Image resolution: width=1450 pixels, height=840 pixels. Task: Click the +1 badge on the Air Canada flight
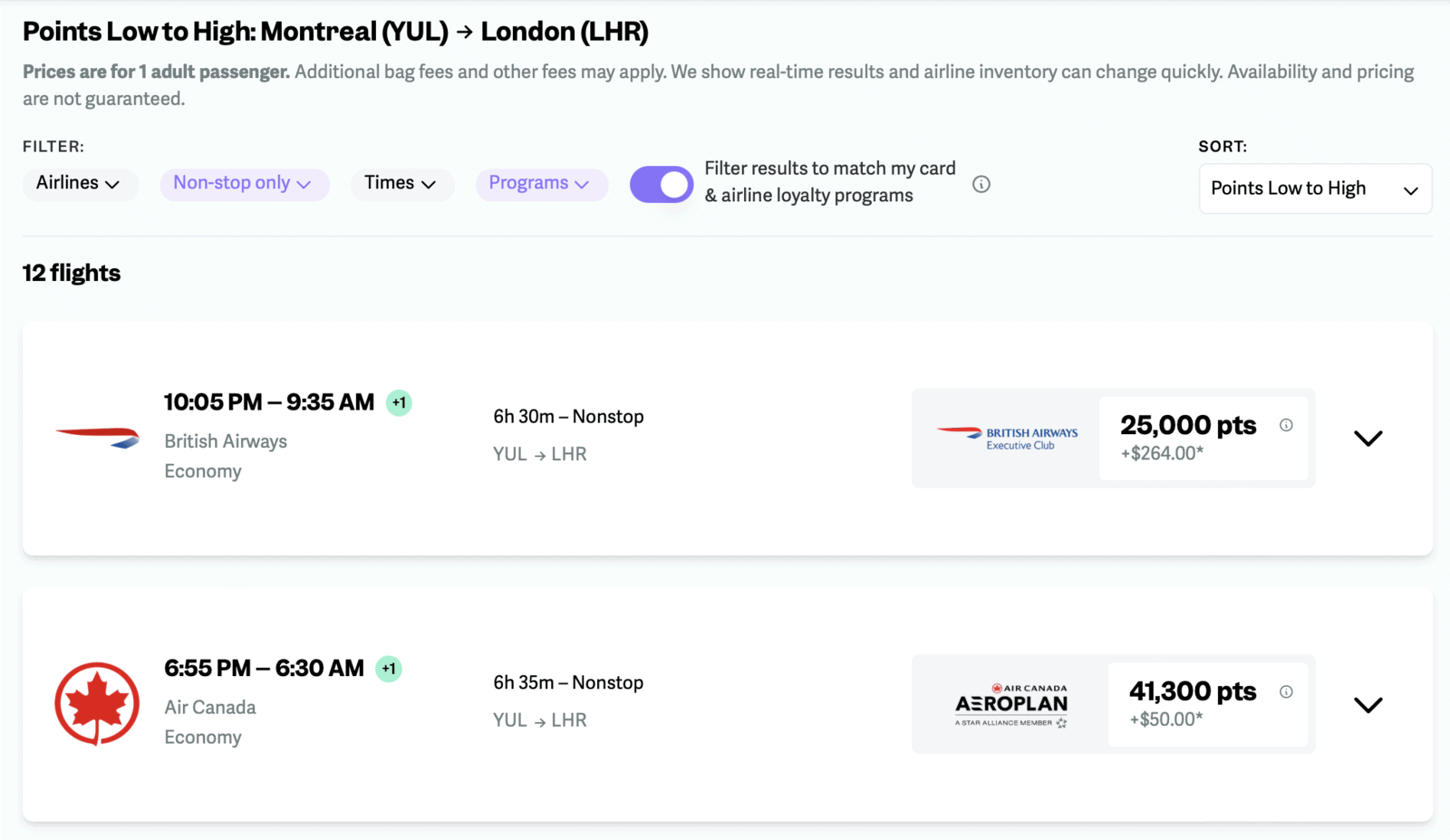[x=389, y=668]
